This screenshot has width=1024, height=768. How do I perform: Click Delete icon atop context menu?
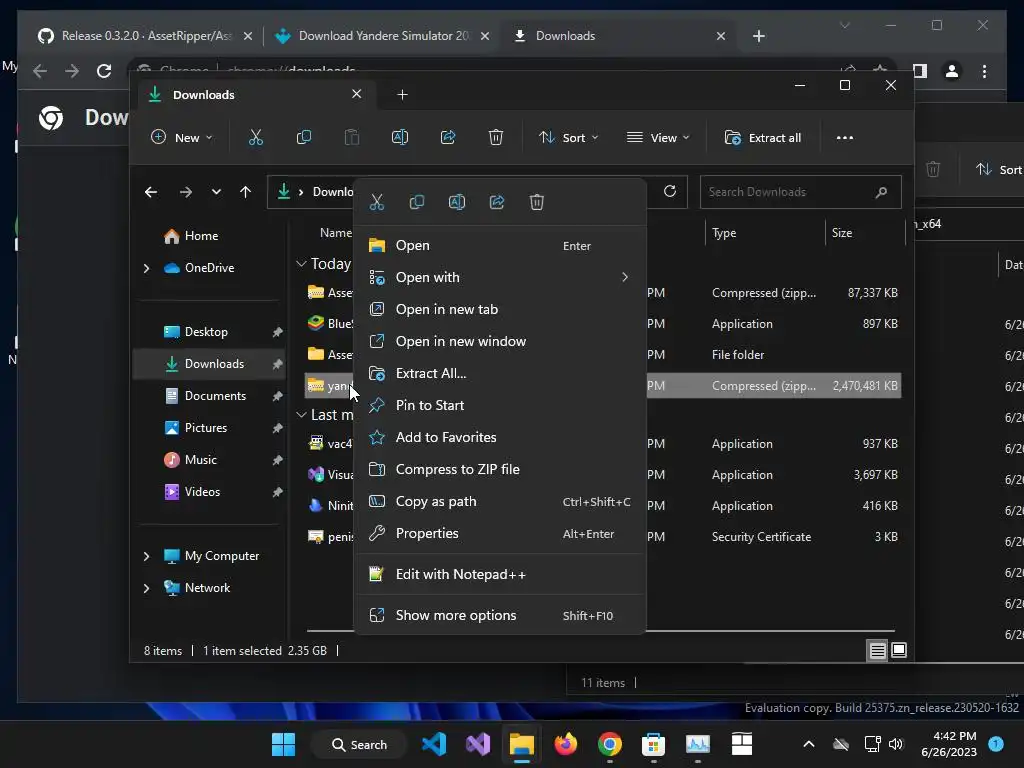[x=537, y=202]
